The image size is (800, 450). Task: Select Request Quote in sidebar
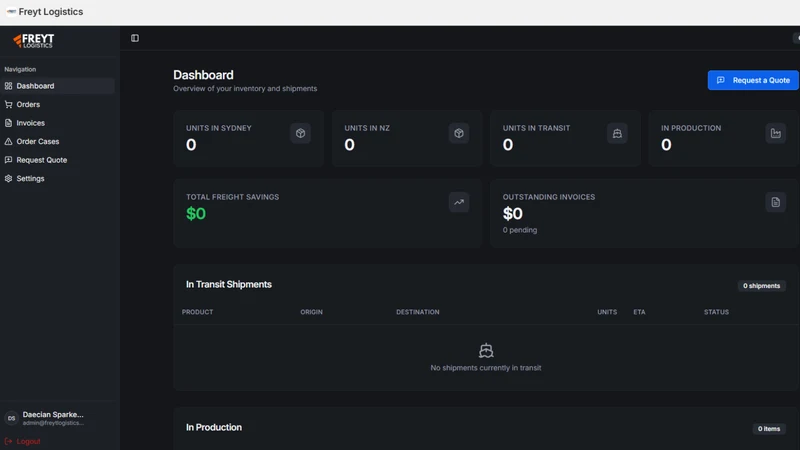(x=57, y=160)
